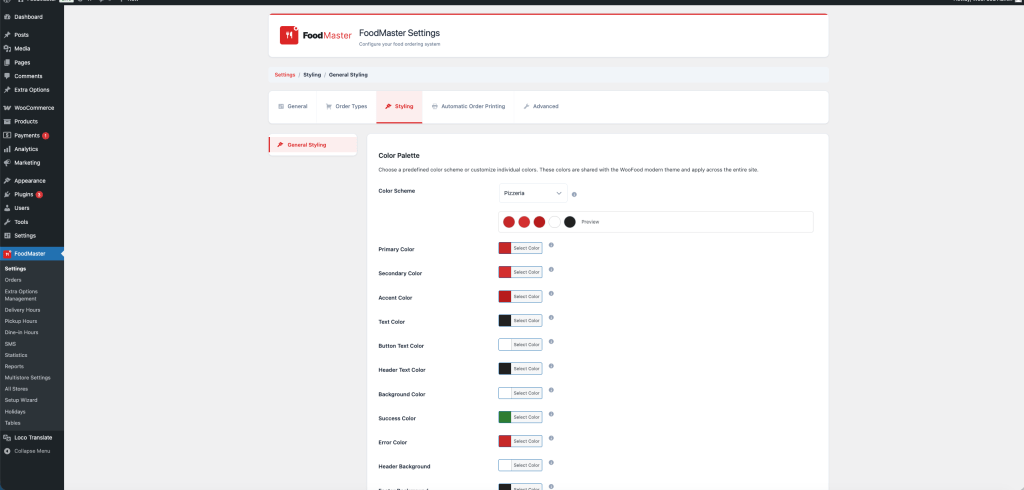Open Tables submenu item
Screen dimensions: 1024x490
pos(12,423)
